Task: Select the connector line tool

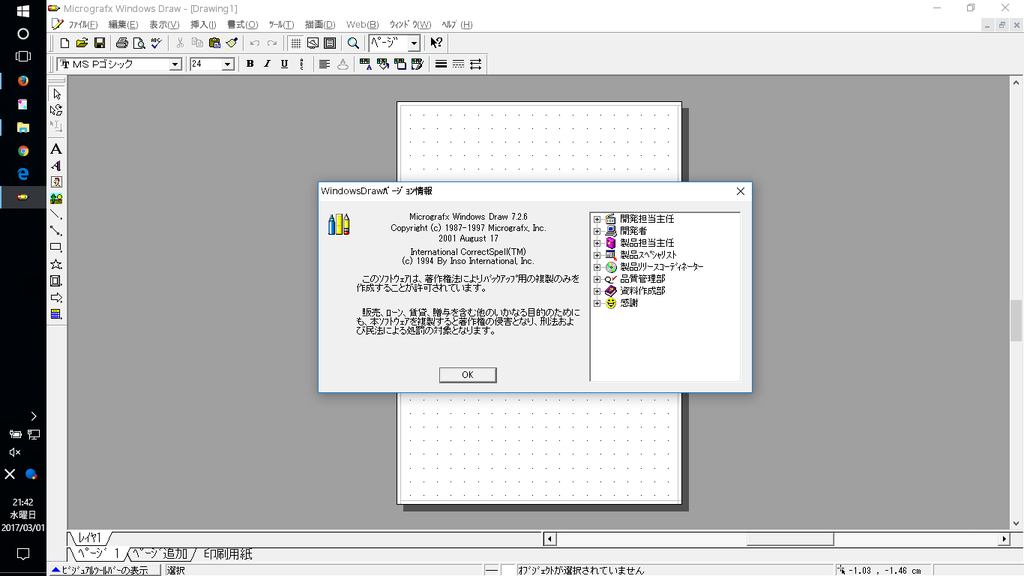Action: [x=56, y=231]
